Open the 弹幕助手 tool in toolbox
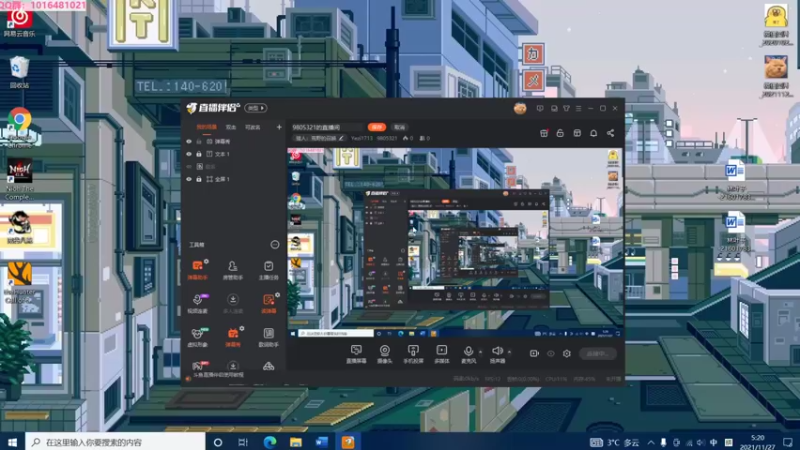Screen dimensions: 800x450 197,270
